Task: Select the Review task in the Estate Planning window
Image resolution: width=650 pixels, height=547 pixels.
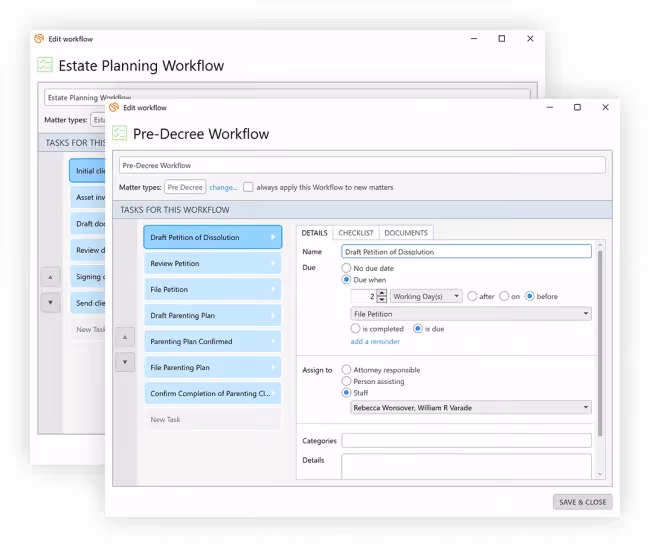Action: [87, 250]
